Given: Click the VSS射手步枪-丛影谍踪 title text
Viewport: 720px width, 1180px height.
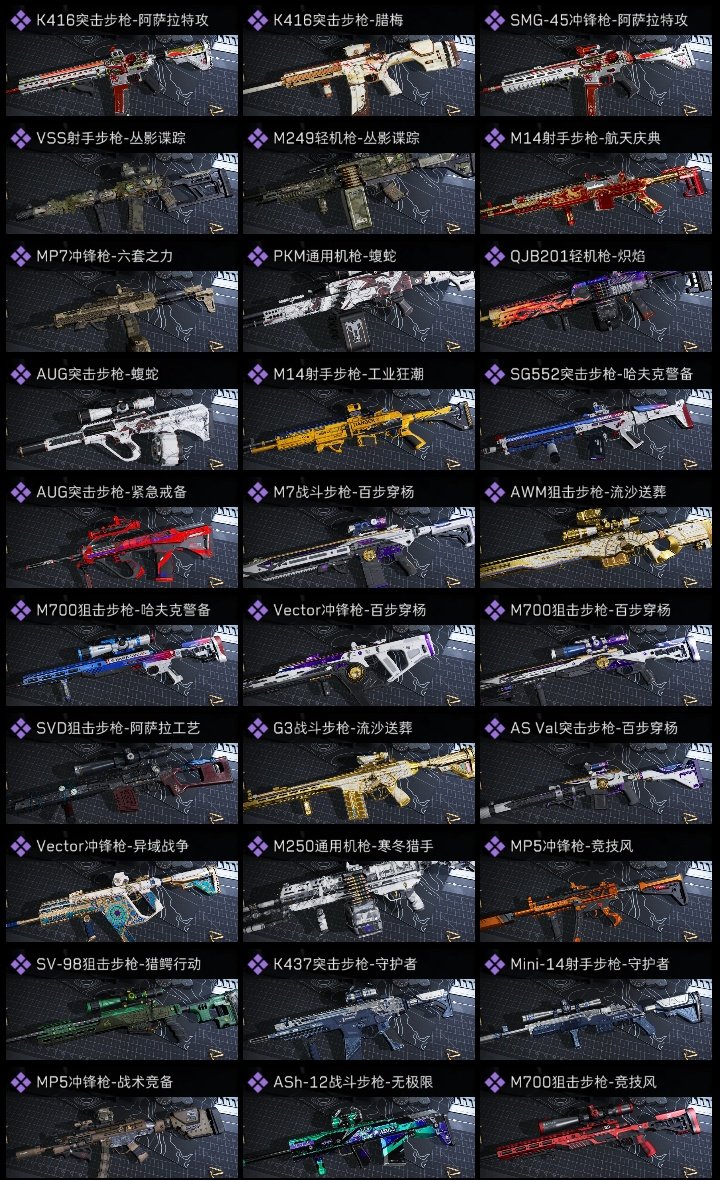Looking at the screenshot, I should [x=111, y=138].
